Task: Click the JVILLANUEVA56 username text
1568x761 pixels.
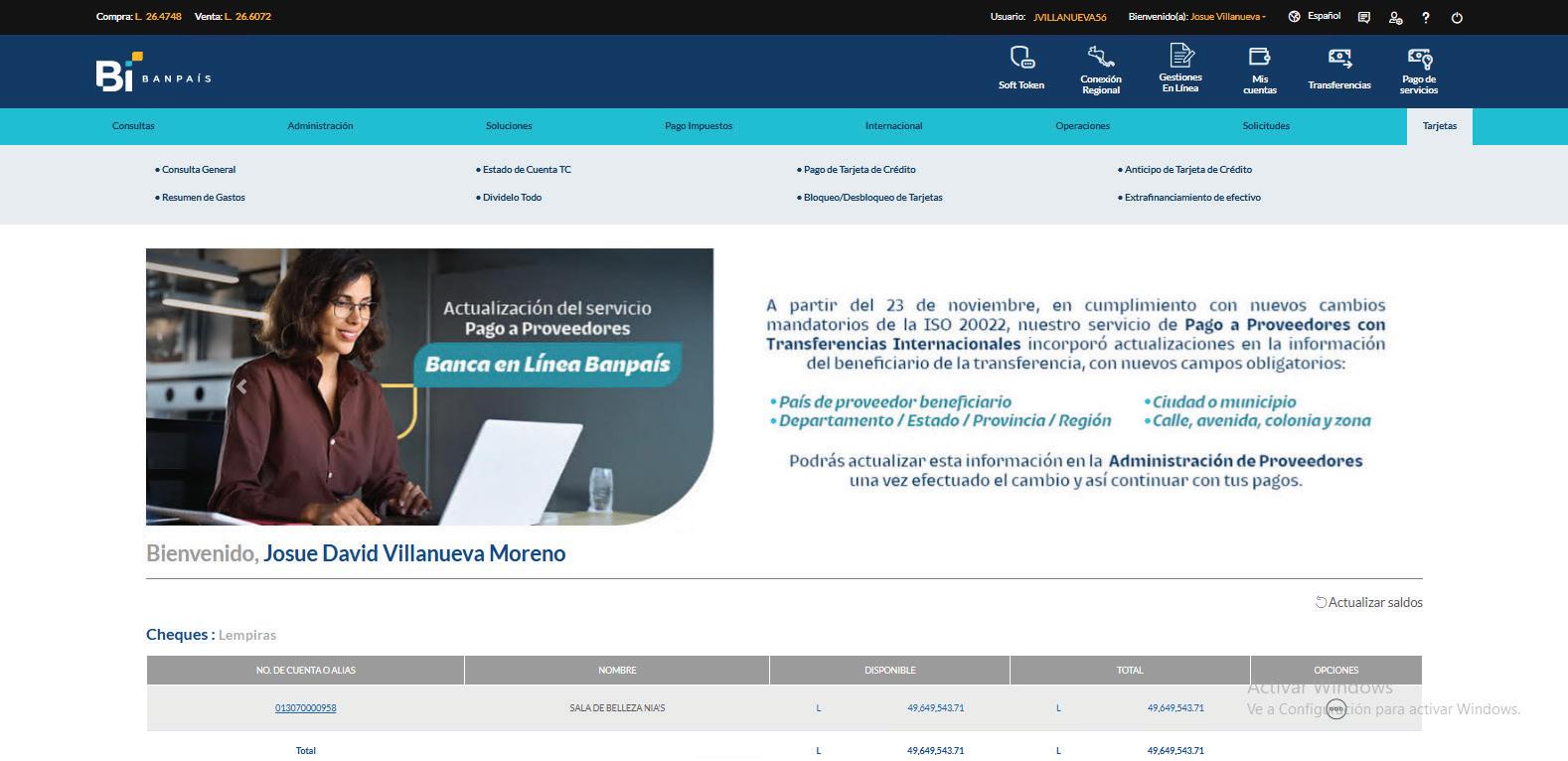Action: click(x=1070, y=18)
